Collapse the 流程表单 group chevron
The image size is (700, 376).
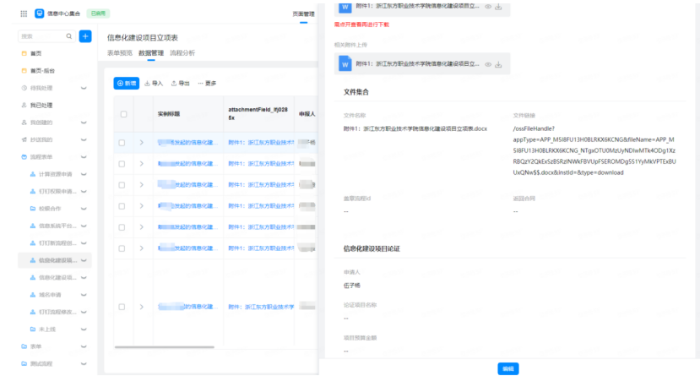click(x=83, y=157)
